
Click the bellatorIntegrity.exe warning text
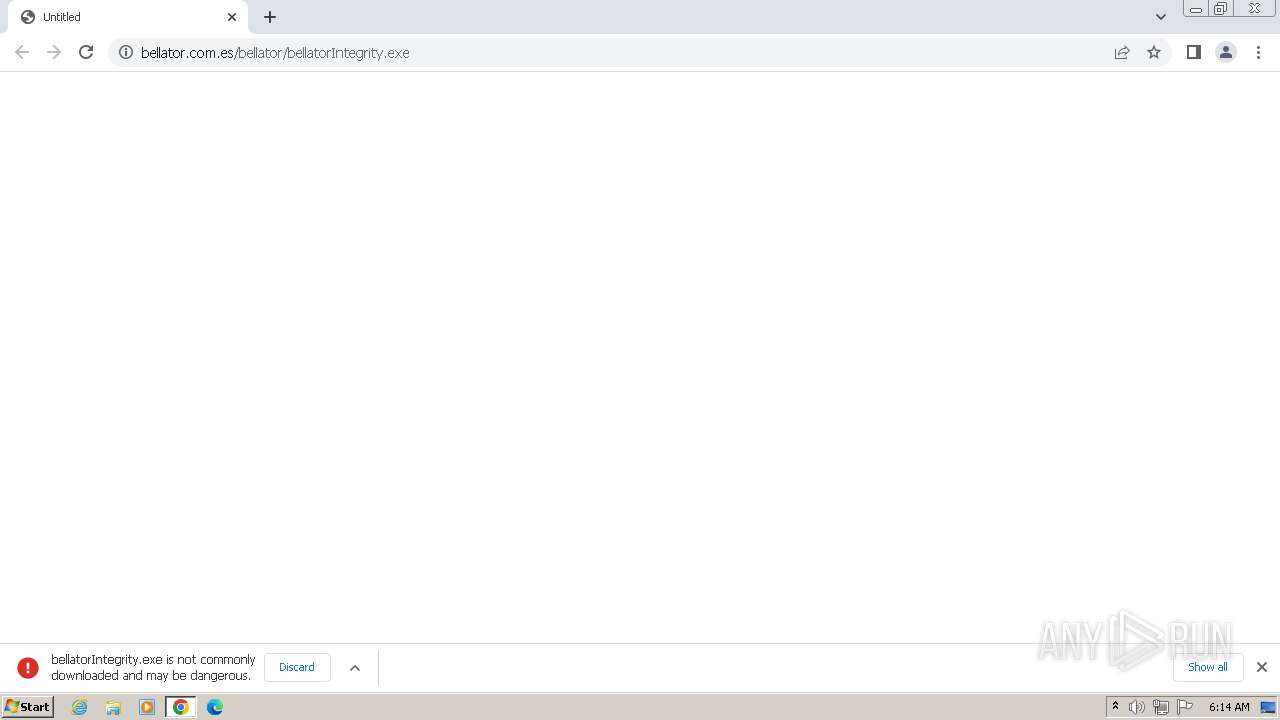click(153, 667)
